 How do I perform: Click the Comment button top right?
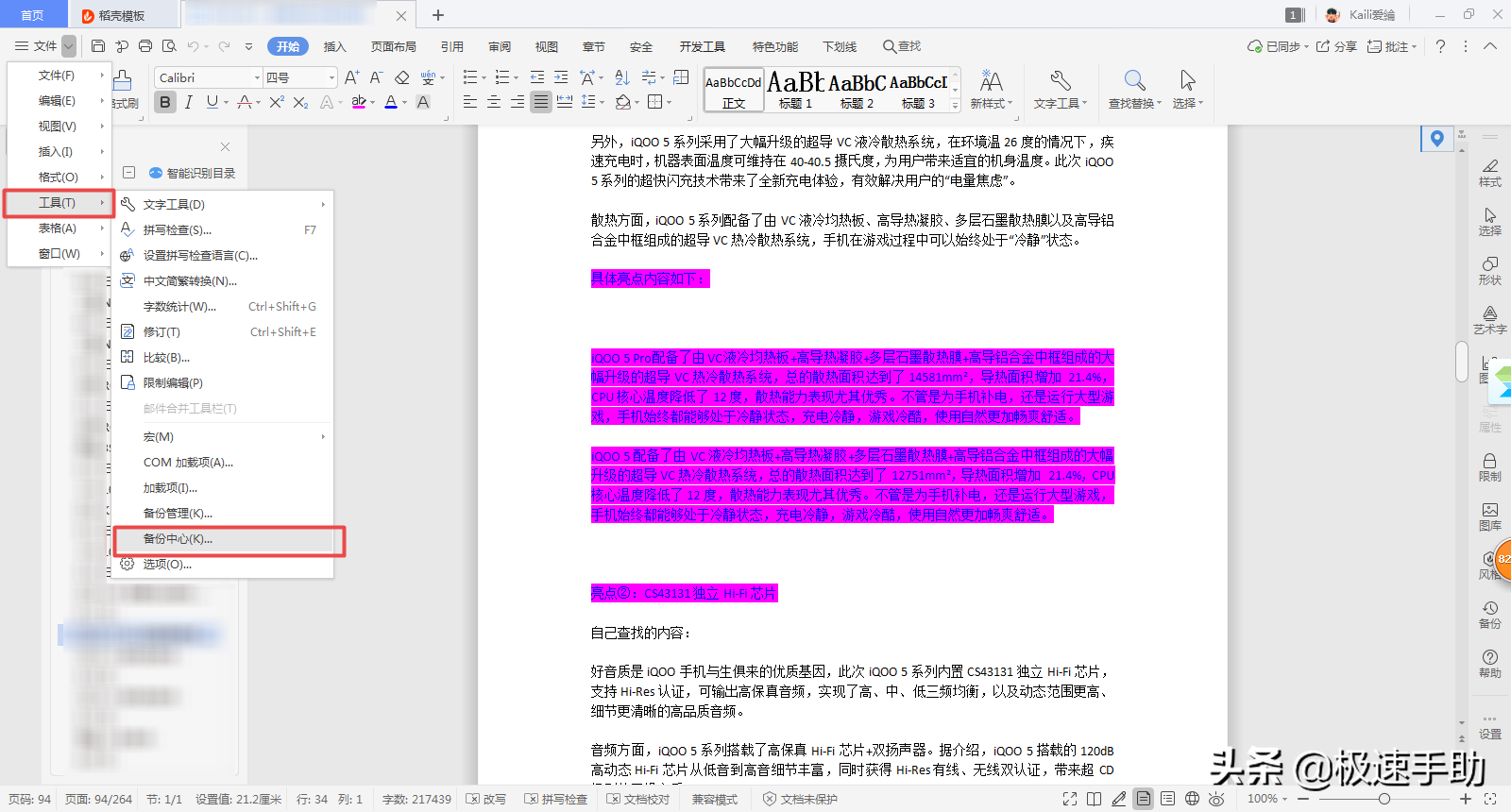(x=1392, y=46)
